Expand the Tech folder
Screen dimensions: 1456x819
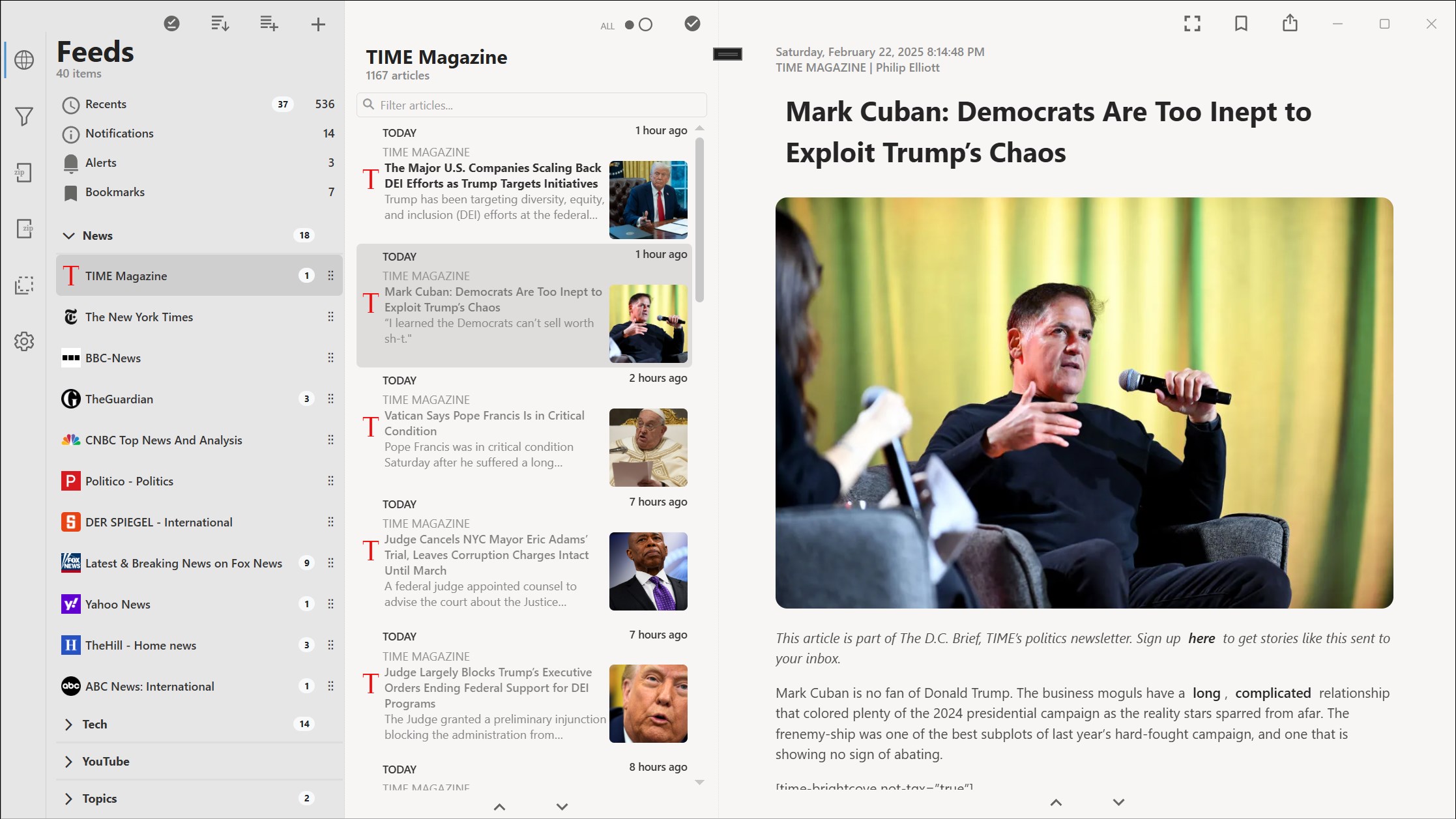[68, 725]
